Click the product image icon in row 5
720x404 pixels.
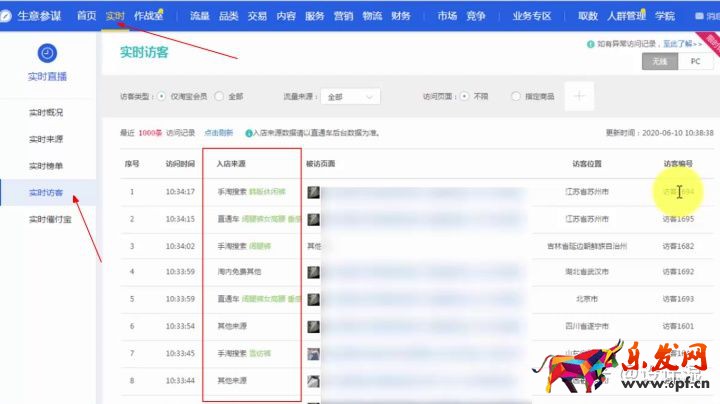tap(313, 299)
